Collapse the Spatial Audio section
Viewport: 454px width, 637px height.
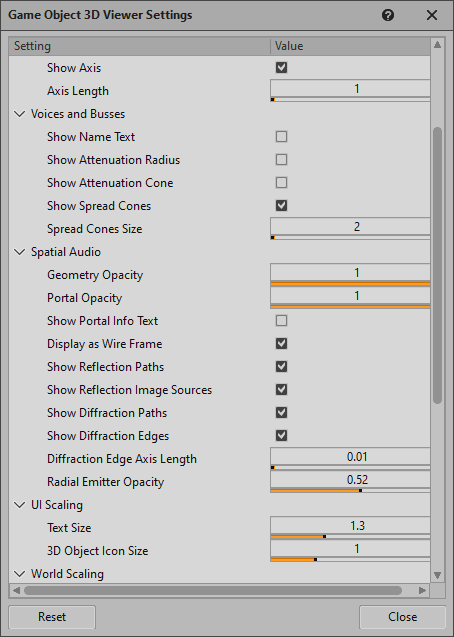(19, 252)
